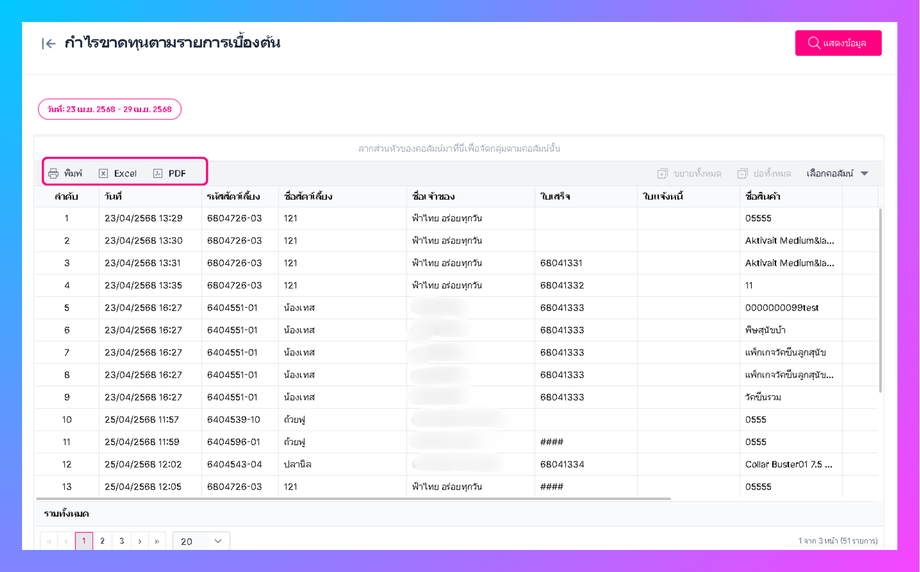Go to page 2 of the table
Image resolution: width=920 pixels, height=572 pixels.
[102, 541]
